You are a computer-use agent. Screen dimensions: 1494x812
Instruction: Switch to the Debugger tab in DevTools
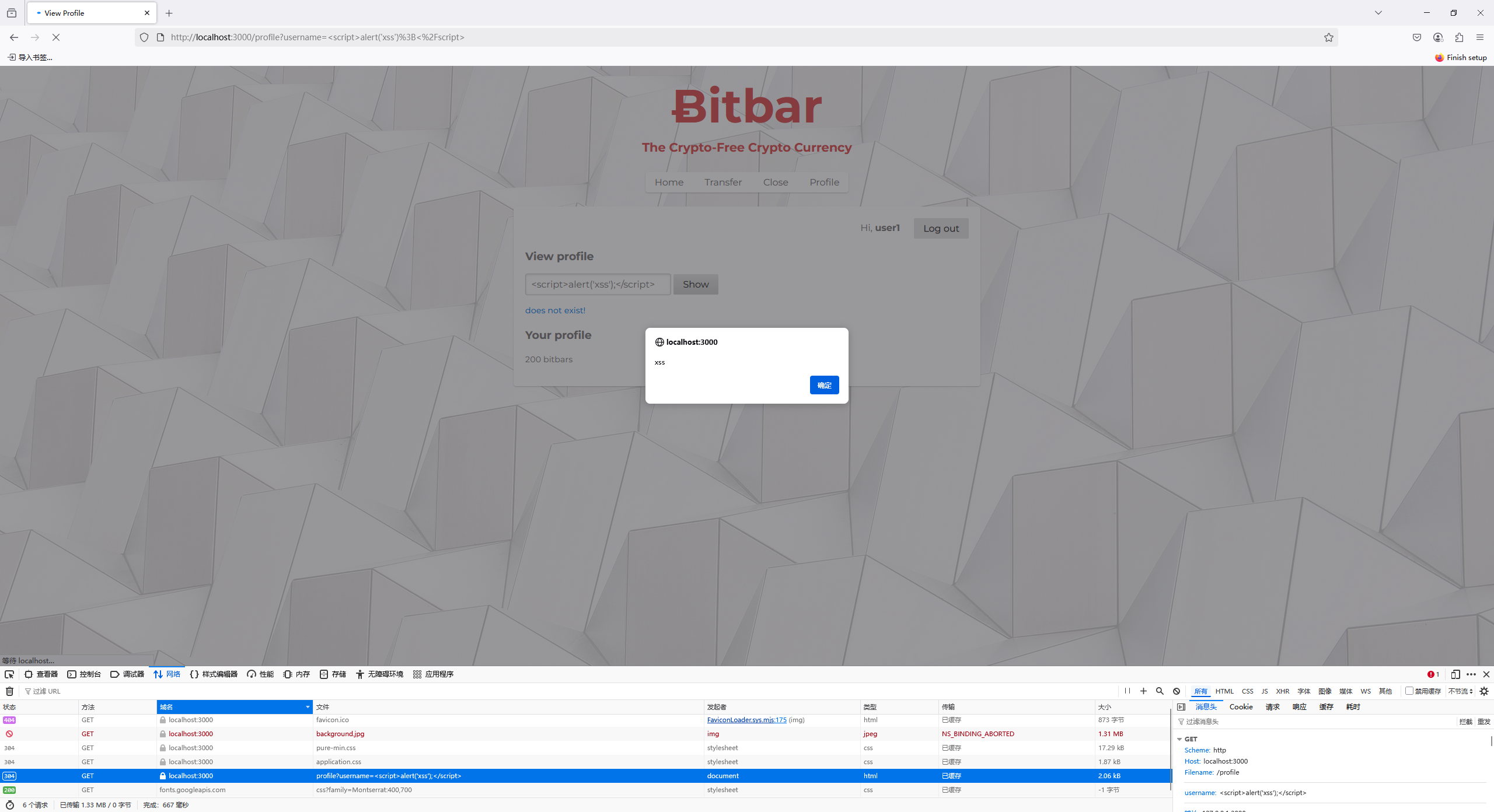coord(127,674)
